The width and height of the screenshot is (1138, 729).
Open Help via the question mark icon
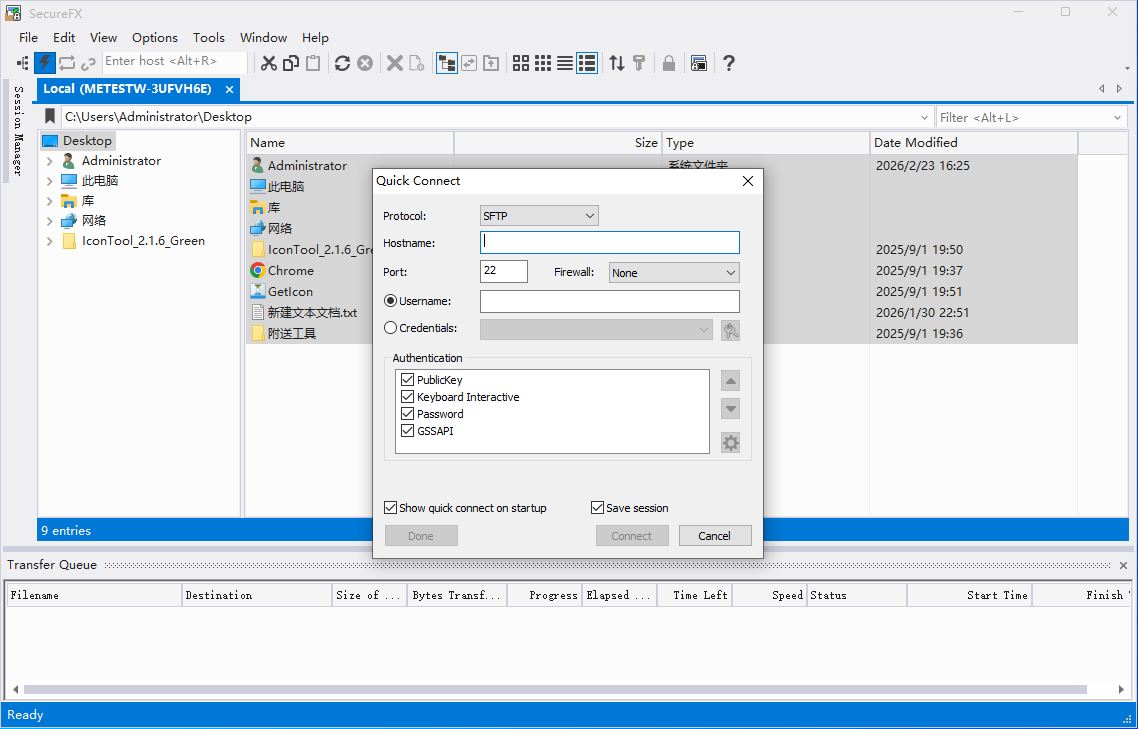(729, 63)
